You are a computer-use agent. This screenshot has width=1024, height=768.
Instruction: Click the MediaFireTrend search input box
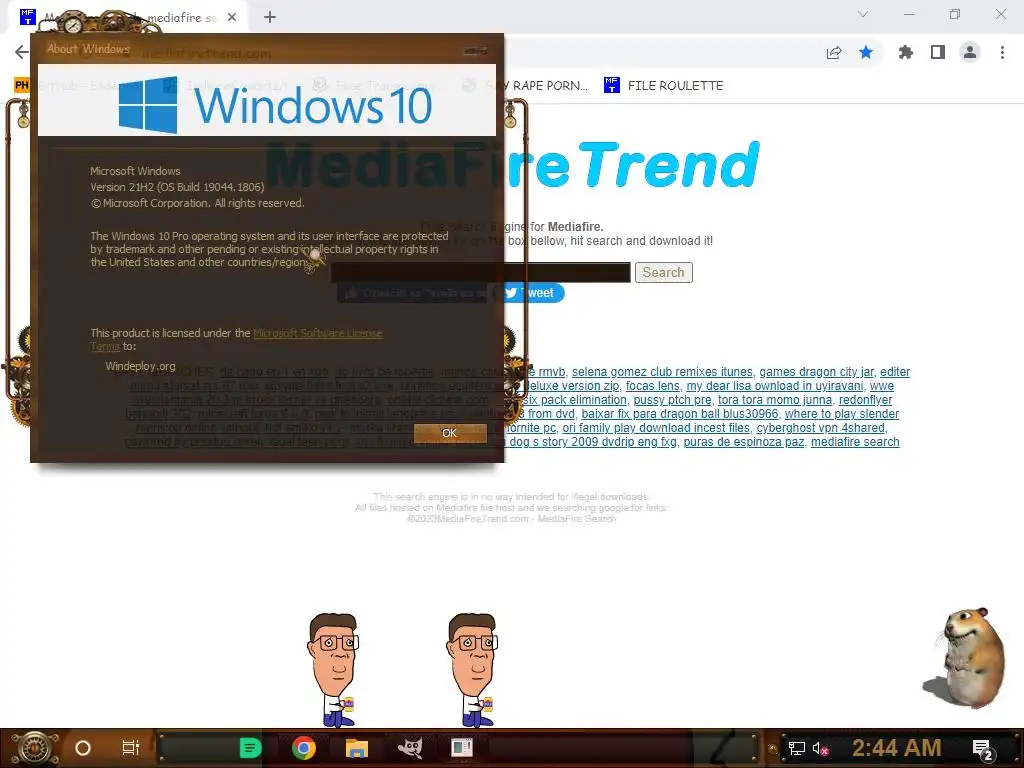[481, 272]
